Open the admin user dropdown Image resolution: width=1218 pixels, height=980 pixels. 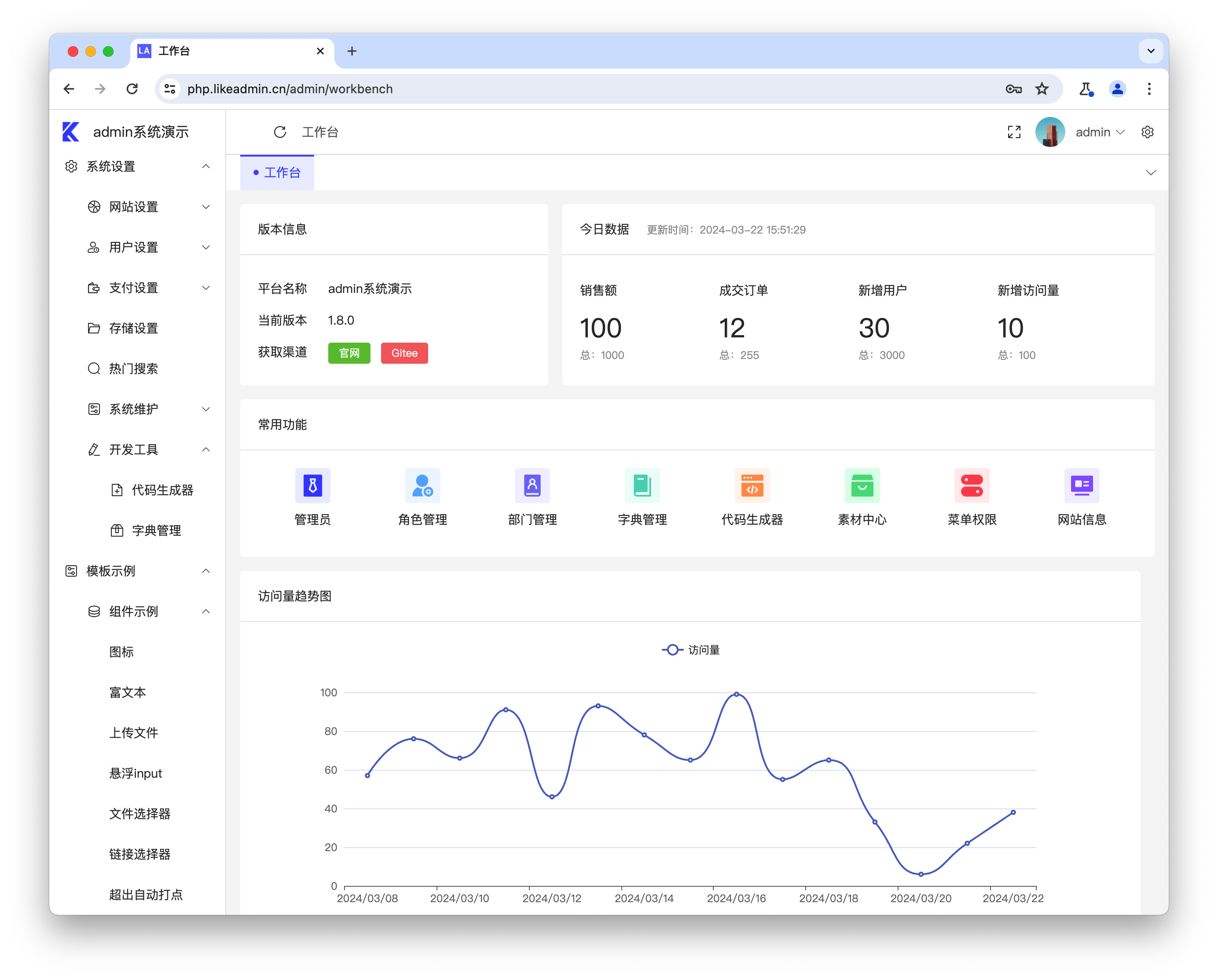pos(1099,132)
